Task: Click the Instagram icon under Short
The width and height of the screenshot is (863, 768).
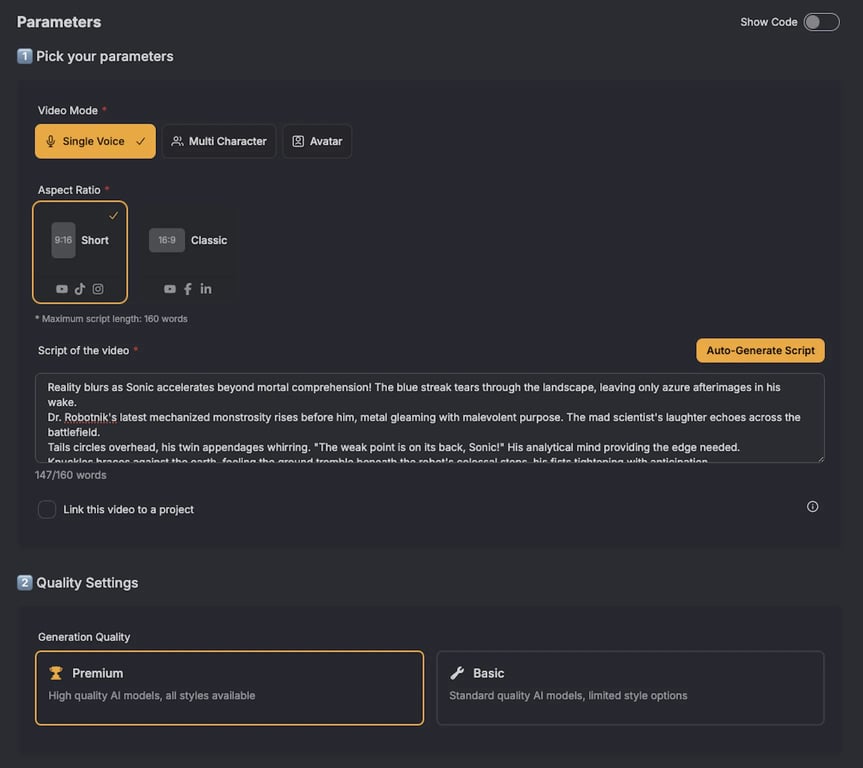Action: (x=98, y=289)
